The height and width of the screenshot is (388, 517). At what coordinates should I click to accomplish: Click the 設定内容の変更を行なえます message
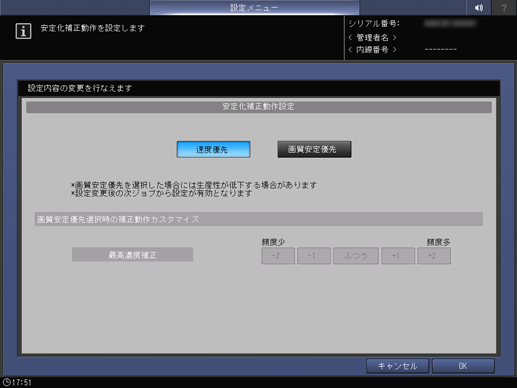tap(80, 88)
